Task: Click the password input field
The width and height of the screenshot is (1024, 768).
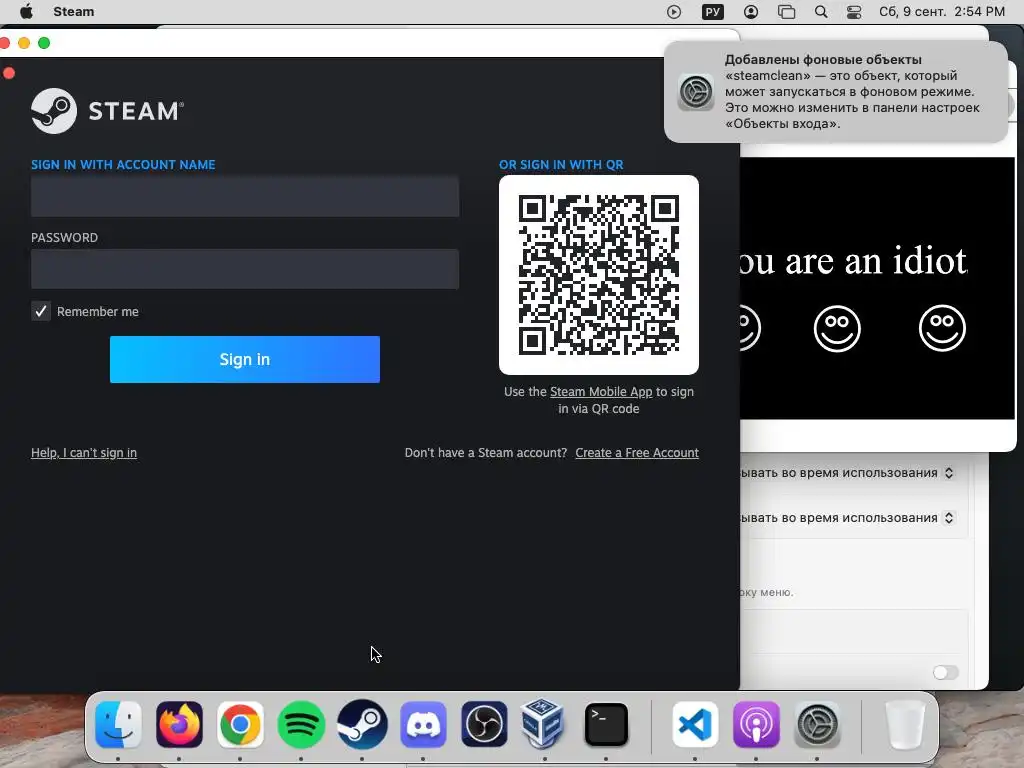Action: (245, 268)
